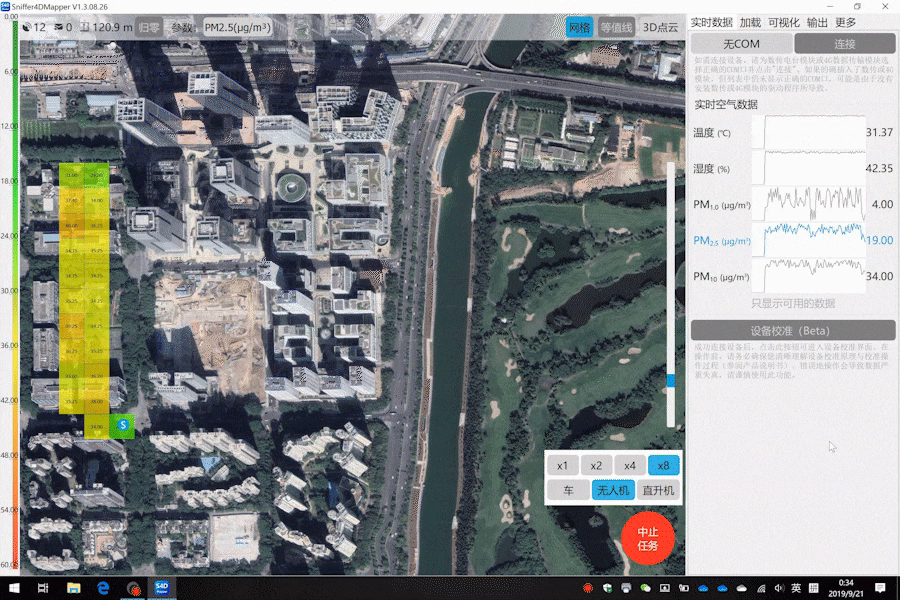Viewport: 900px width, 600px height.
Task: Click the 实时空气数据 section heading
Action: click(x=726, y=104)
